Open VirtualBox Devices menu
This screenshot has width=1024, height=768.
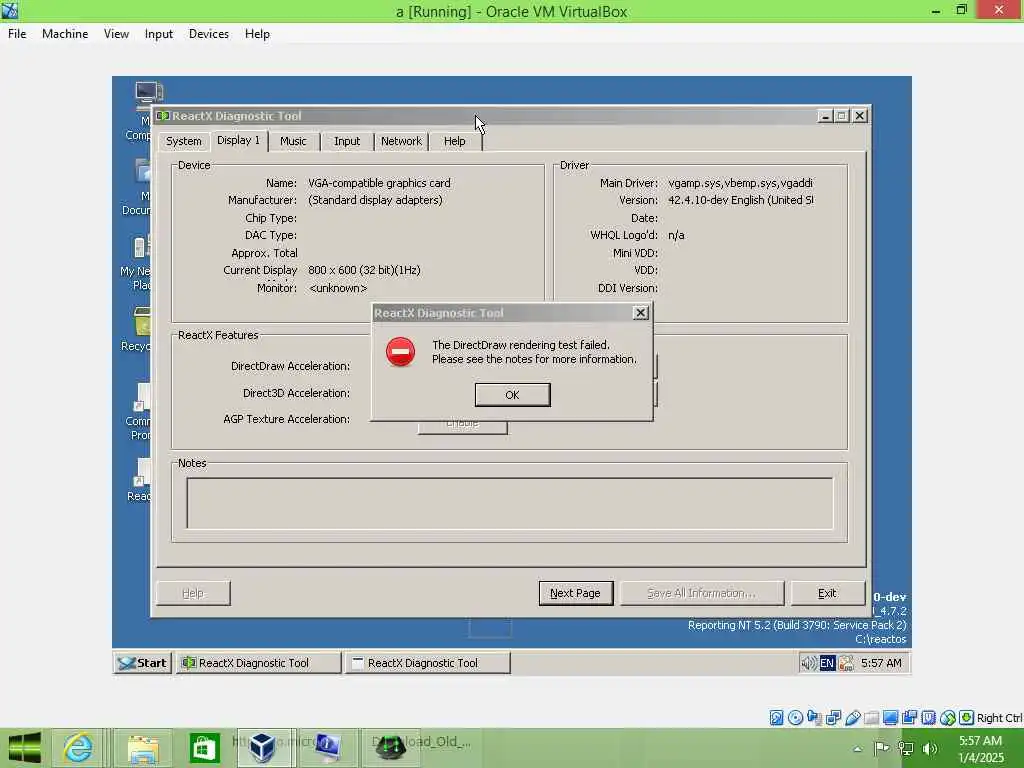(x=208, y=34)
